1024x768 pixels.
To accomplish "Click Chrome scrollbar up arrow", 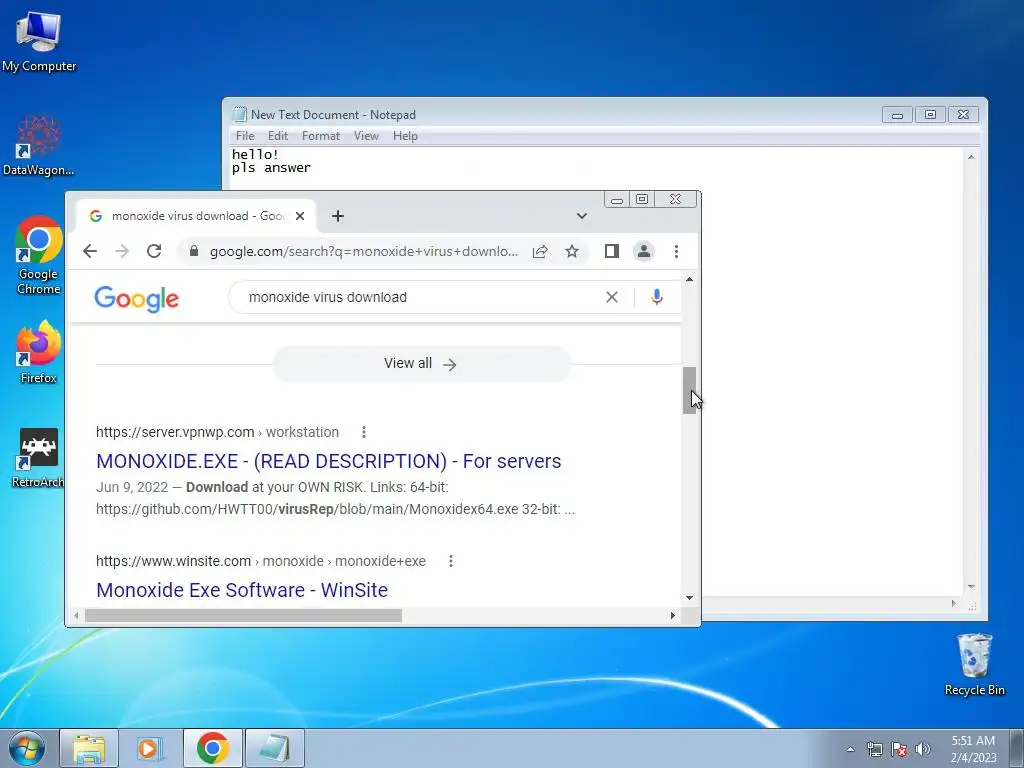I will pyautogui.click(x=690, y=280).
